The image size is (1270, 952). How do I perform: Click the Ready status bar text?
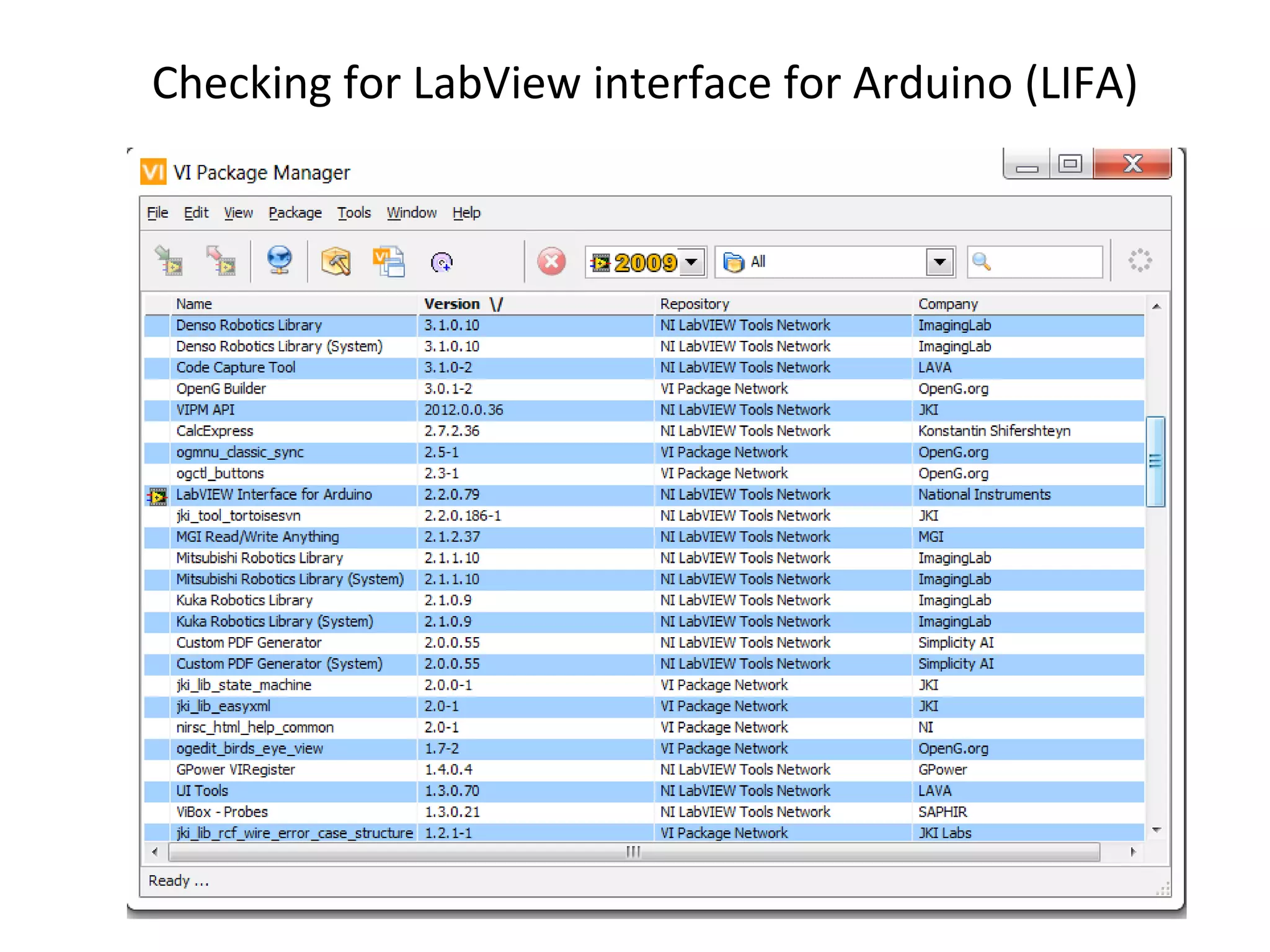point(179,881)
